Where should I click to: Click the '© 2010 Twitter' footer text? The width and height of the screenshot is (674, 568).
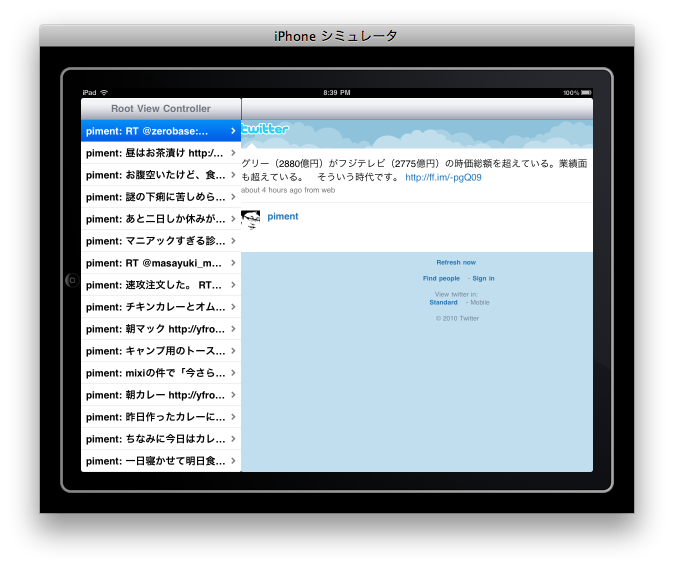pyautogui.click(x=457, y=318)
